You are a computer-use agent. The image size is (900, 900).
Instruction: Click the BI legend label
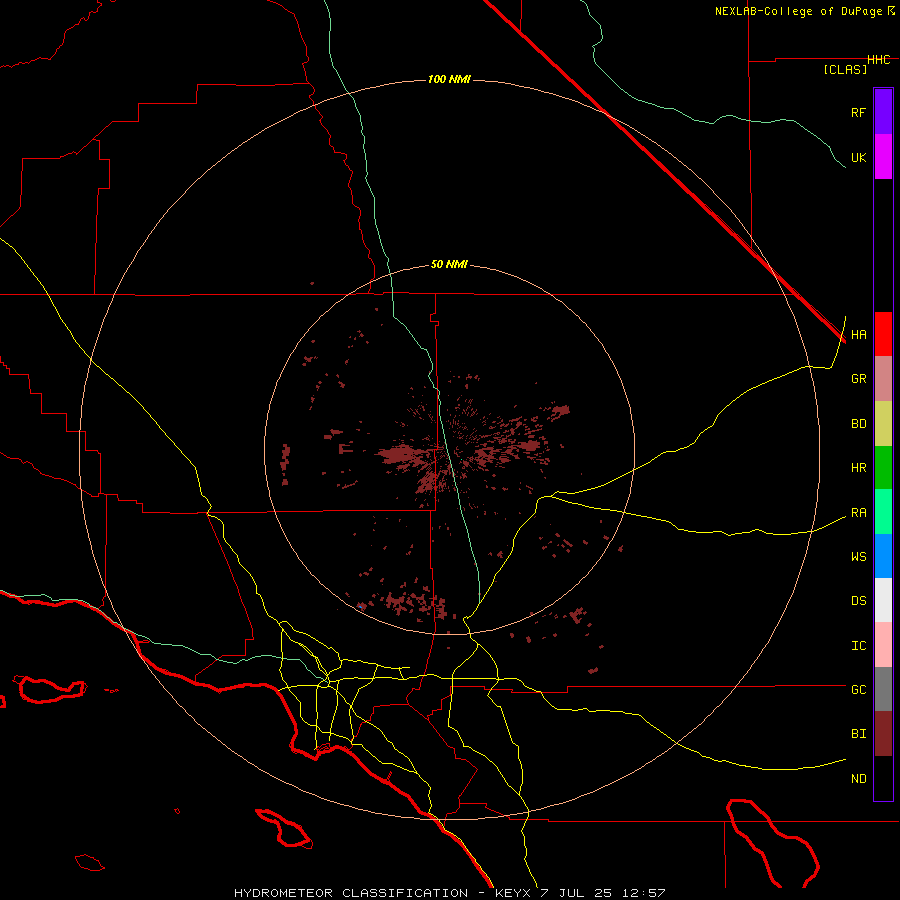(x=858, y=734)
